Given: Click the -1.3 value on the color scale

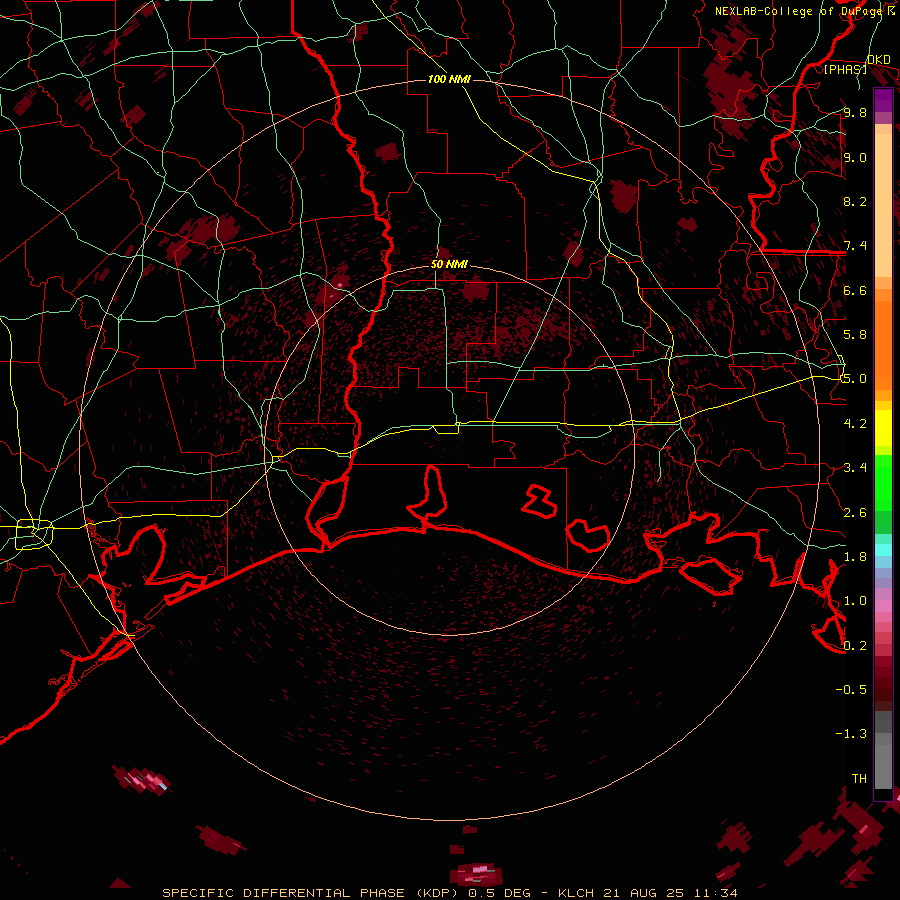Looking at the screenshot, I should tap(851, 734).
